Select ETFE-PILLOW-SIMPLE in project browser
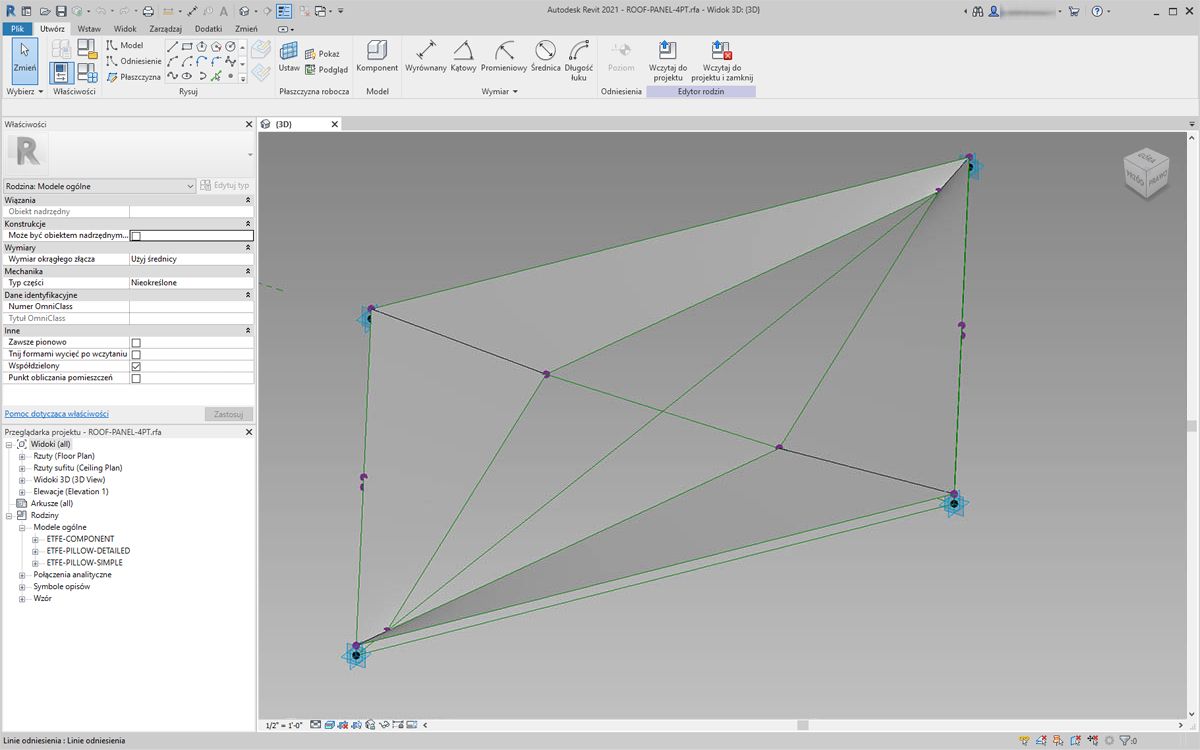 click(x=84, y=563)
